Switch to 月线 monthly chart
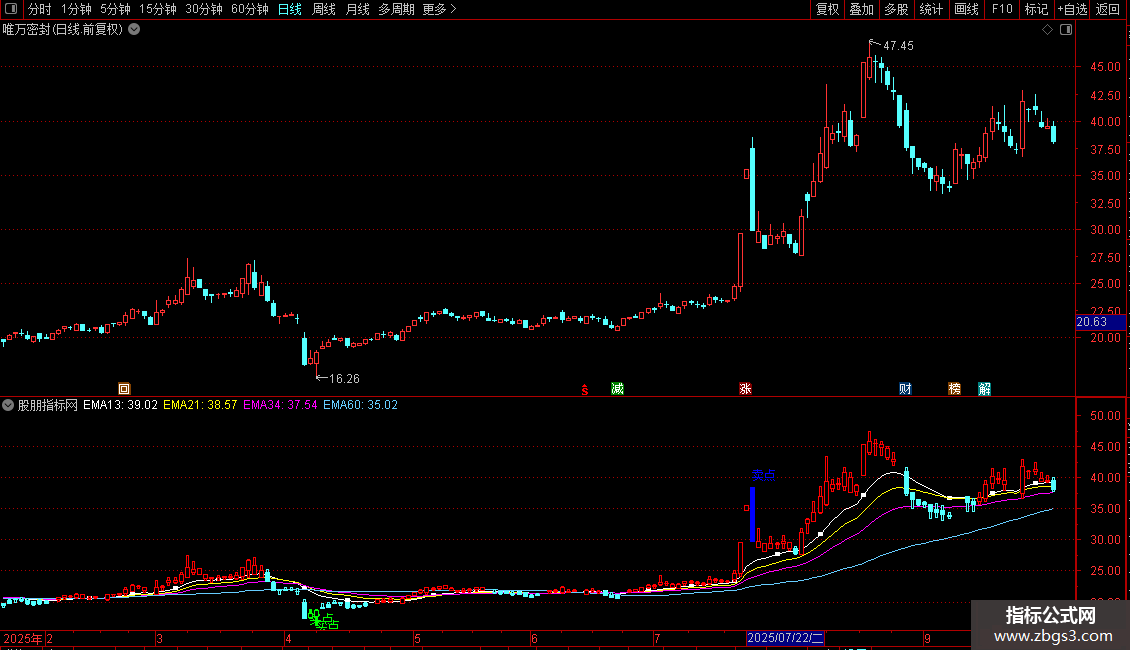Viewport: 1130px width, 650px height. 357,9
